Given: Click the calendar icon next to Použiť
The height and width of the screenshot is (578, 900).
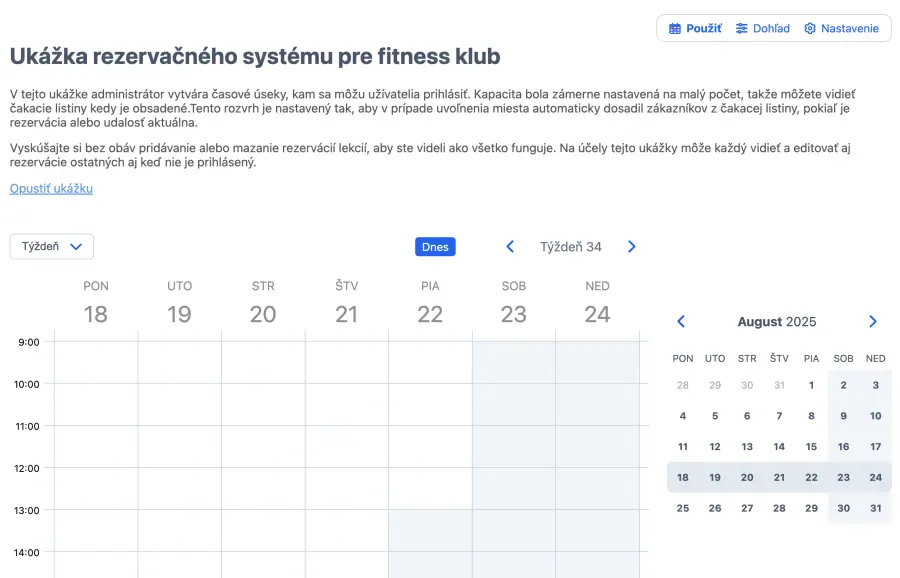Looking at the screenshot, I should [x=675, y=29].
